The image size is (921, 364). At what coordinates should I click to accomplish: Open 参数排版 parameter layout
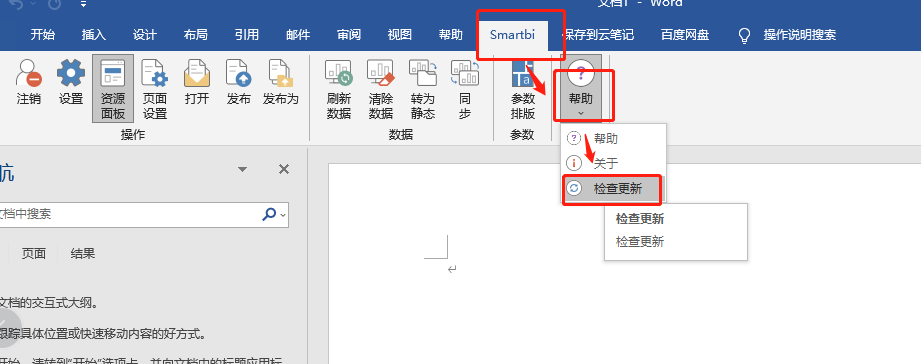tap(522, 89)
